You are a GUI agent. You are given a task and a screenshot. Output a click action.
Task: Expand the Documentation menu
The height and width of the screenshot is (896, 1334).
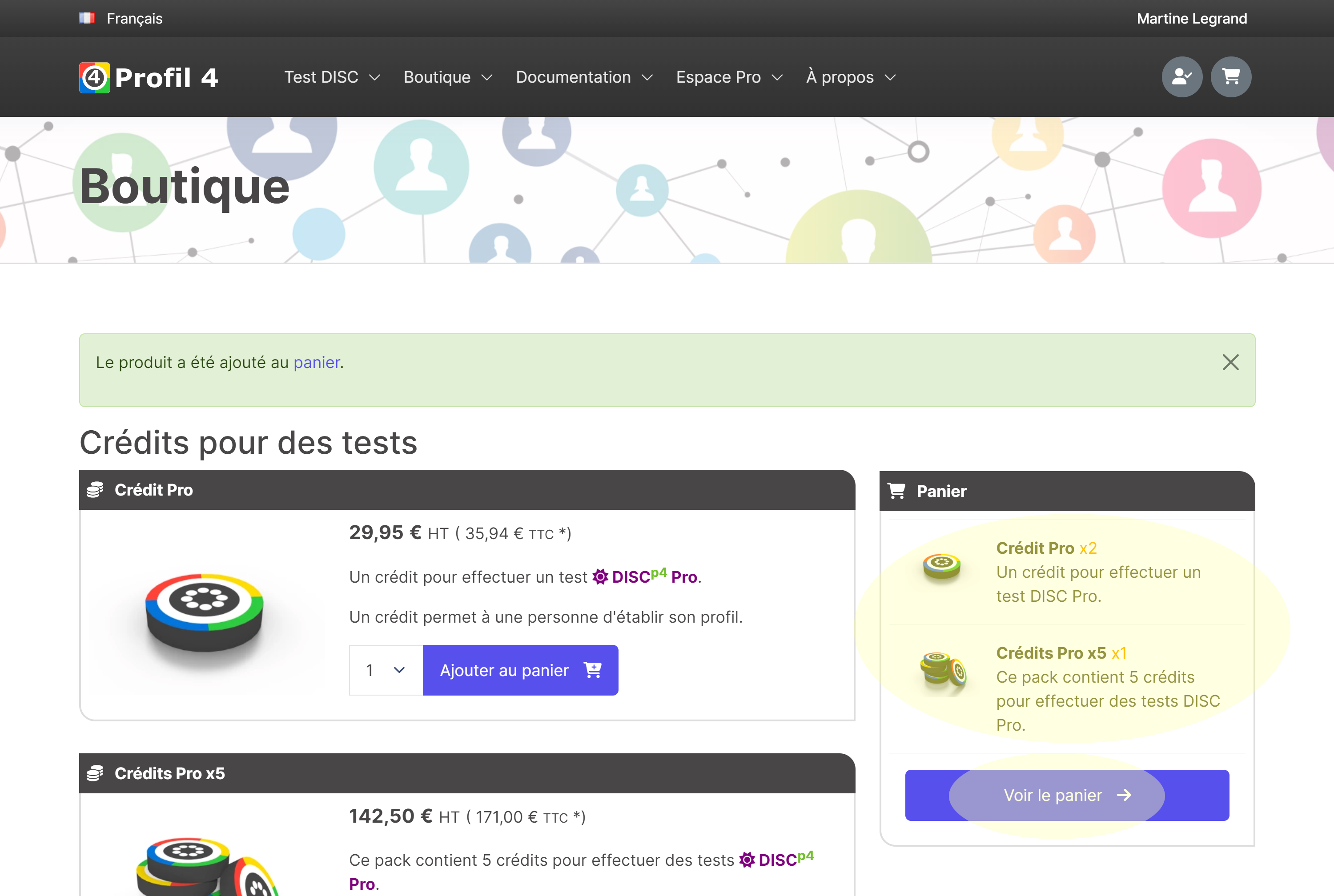(x=584, y=77)
